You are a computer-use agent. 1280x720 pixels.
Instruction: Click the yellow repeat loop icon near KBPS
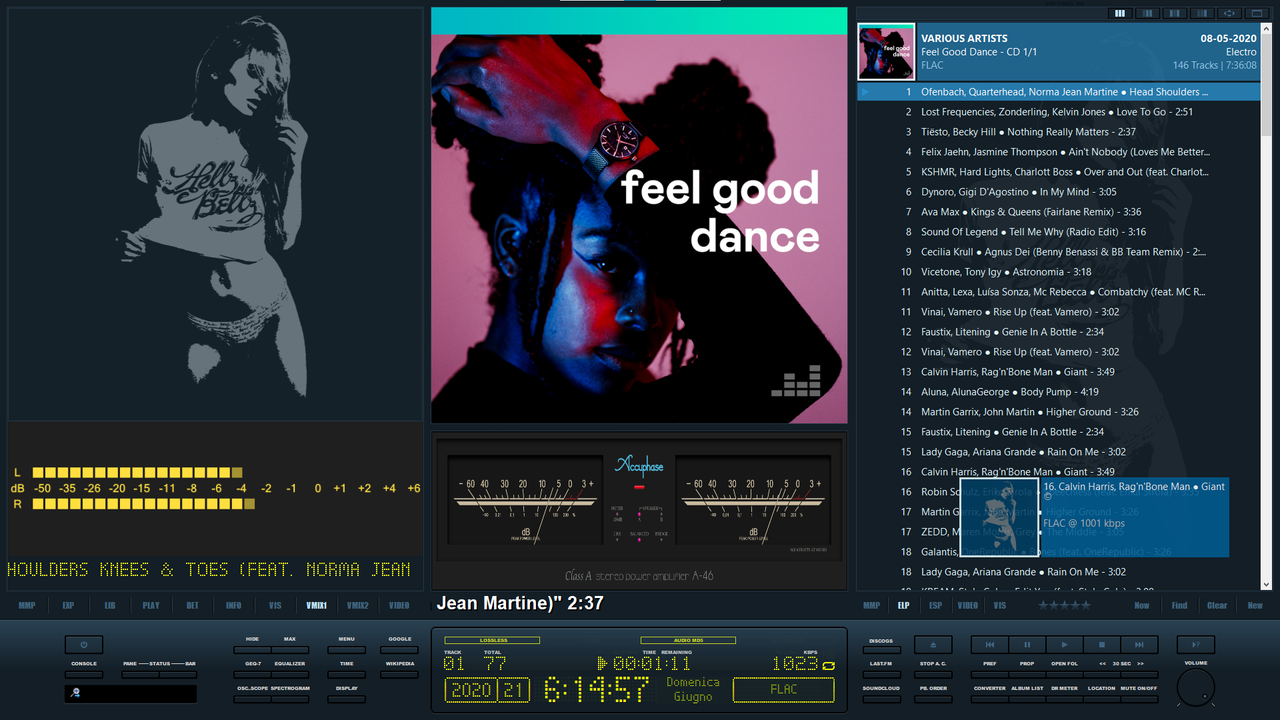[x=828, y=665]
